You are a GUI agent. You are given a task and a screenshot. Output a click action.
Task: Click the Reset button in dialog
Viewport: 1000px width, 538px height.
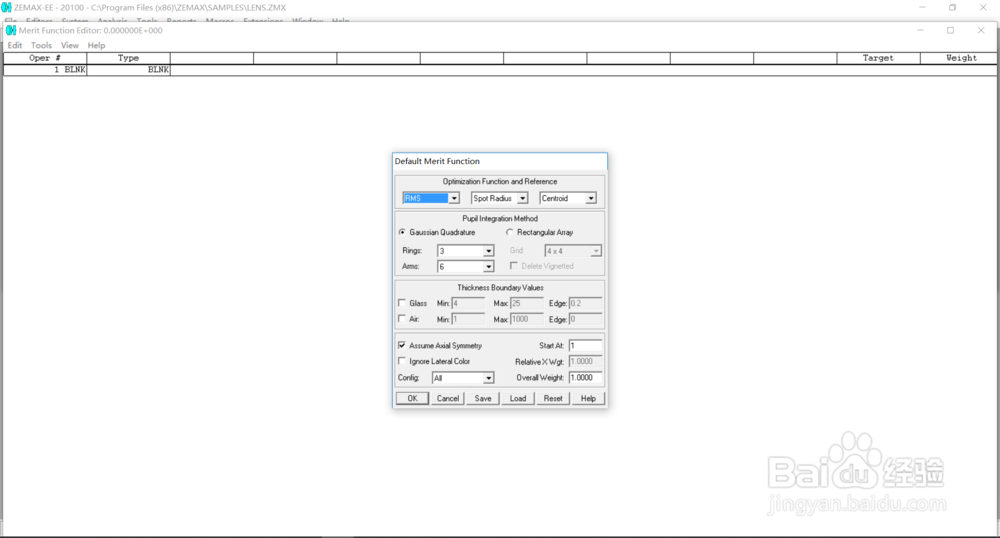pyautogui.click(x=553, y=398)
